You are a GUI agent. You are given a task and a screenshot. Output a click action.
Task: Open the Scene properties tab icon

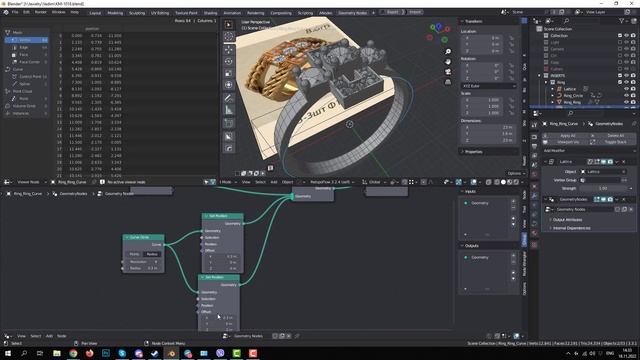pos(534,165)
